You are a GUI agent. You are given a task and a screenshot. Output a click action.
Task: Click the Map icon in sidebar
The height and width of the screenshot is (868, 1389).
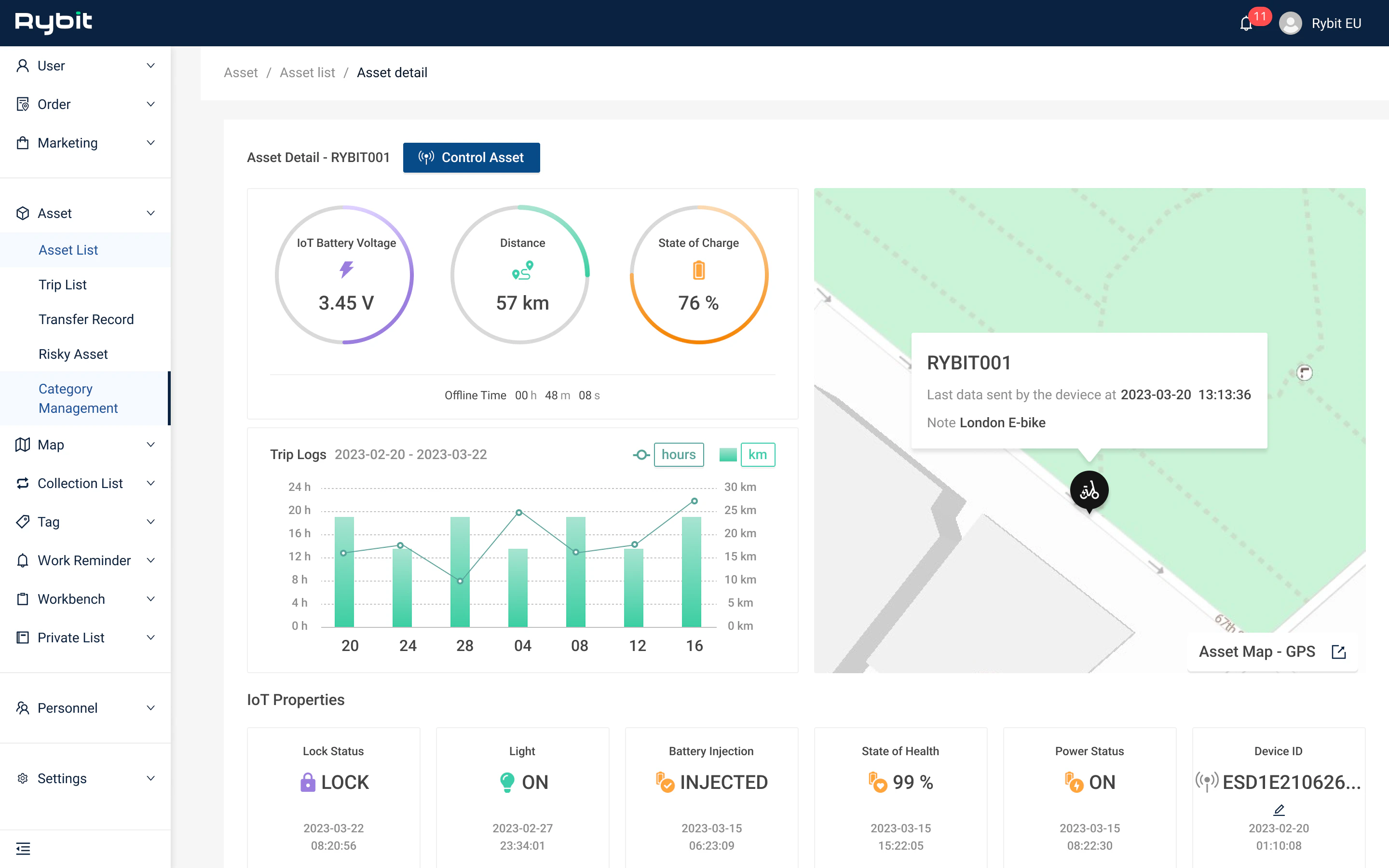click(x=23, y=444)
